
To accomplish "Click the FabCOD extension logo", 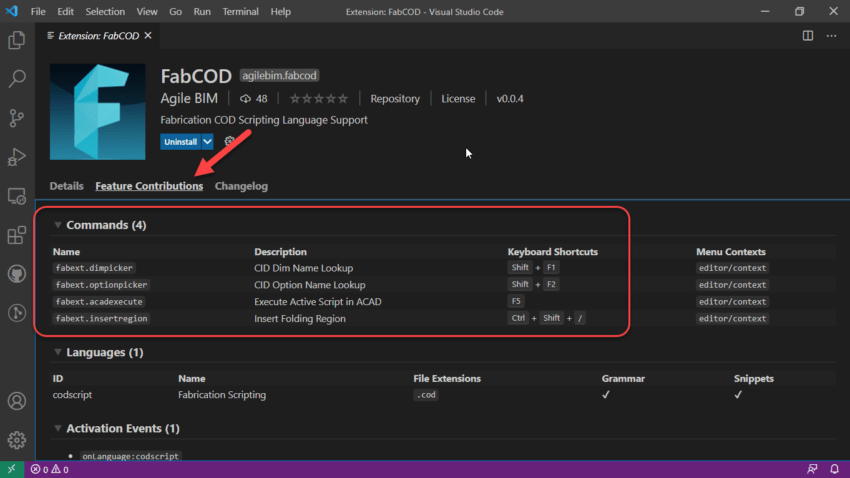I will tap(98, 112).
